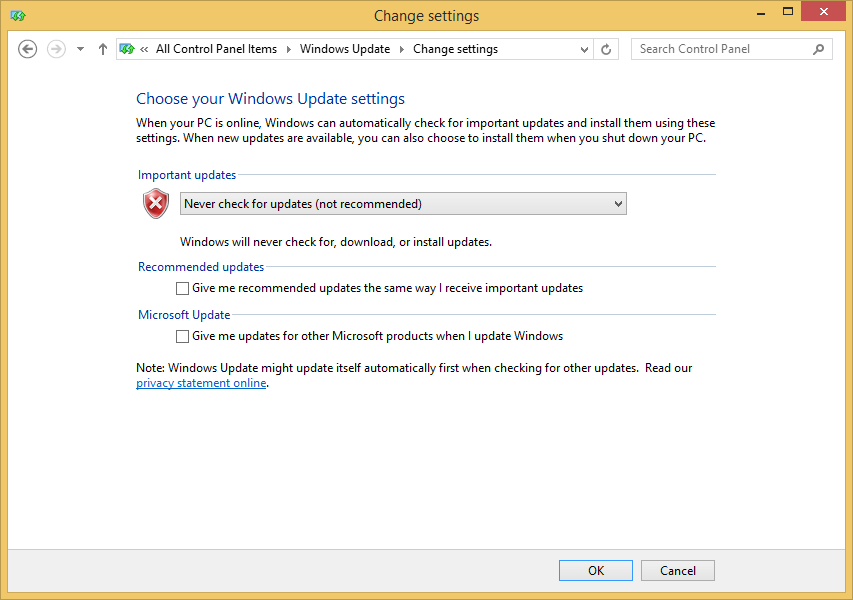This screenshot has width=853, height=600.
Task: Select All Control Panel Items breadcrumb
Action: coord(216,49)
